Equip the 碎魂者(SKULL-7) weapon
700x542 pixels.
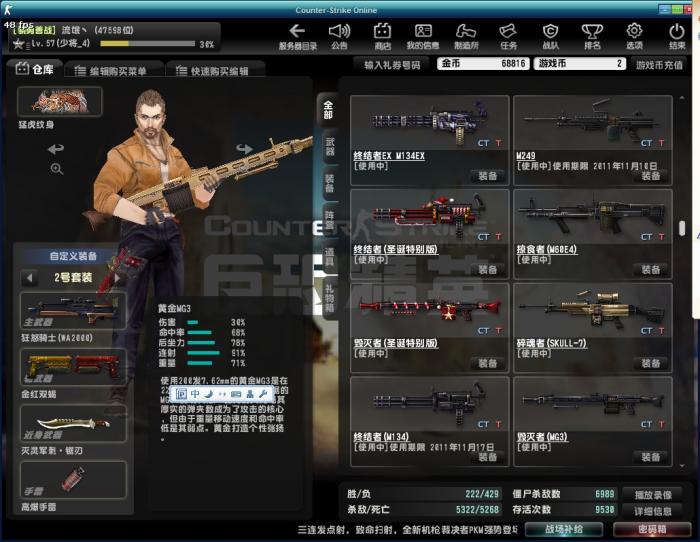(650, 363)
